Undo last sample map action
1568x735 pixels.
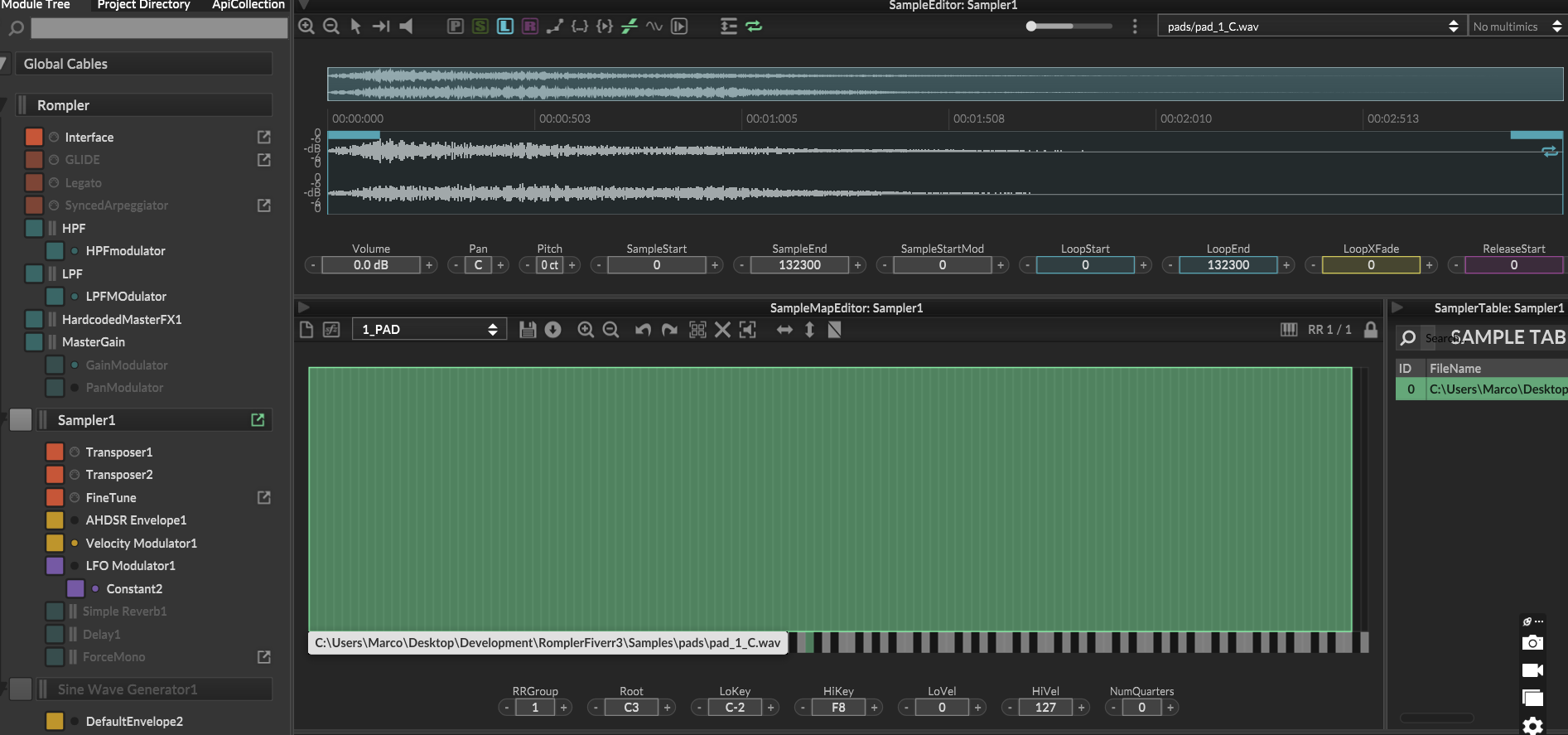click(643, 330)
